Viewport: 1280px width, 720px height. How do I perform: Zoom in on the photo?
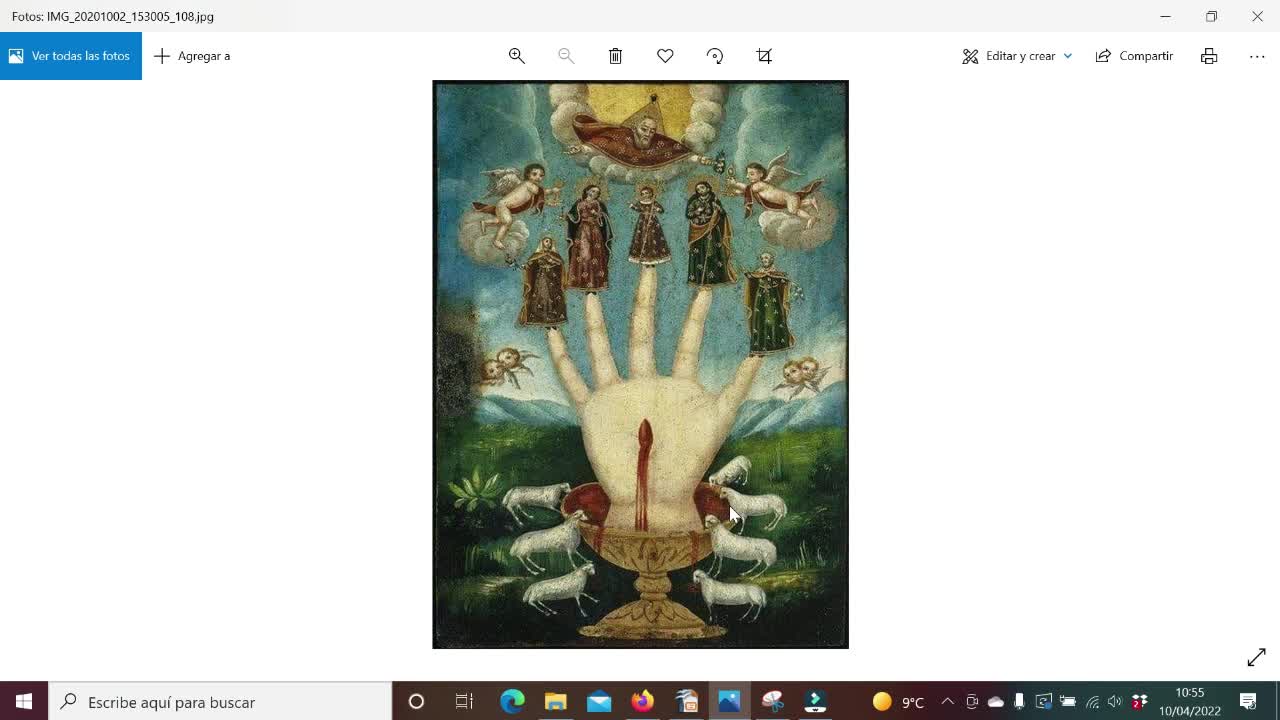click(x=517, y=56)
